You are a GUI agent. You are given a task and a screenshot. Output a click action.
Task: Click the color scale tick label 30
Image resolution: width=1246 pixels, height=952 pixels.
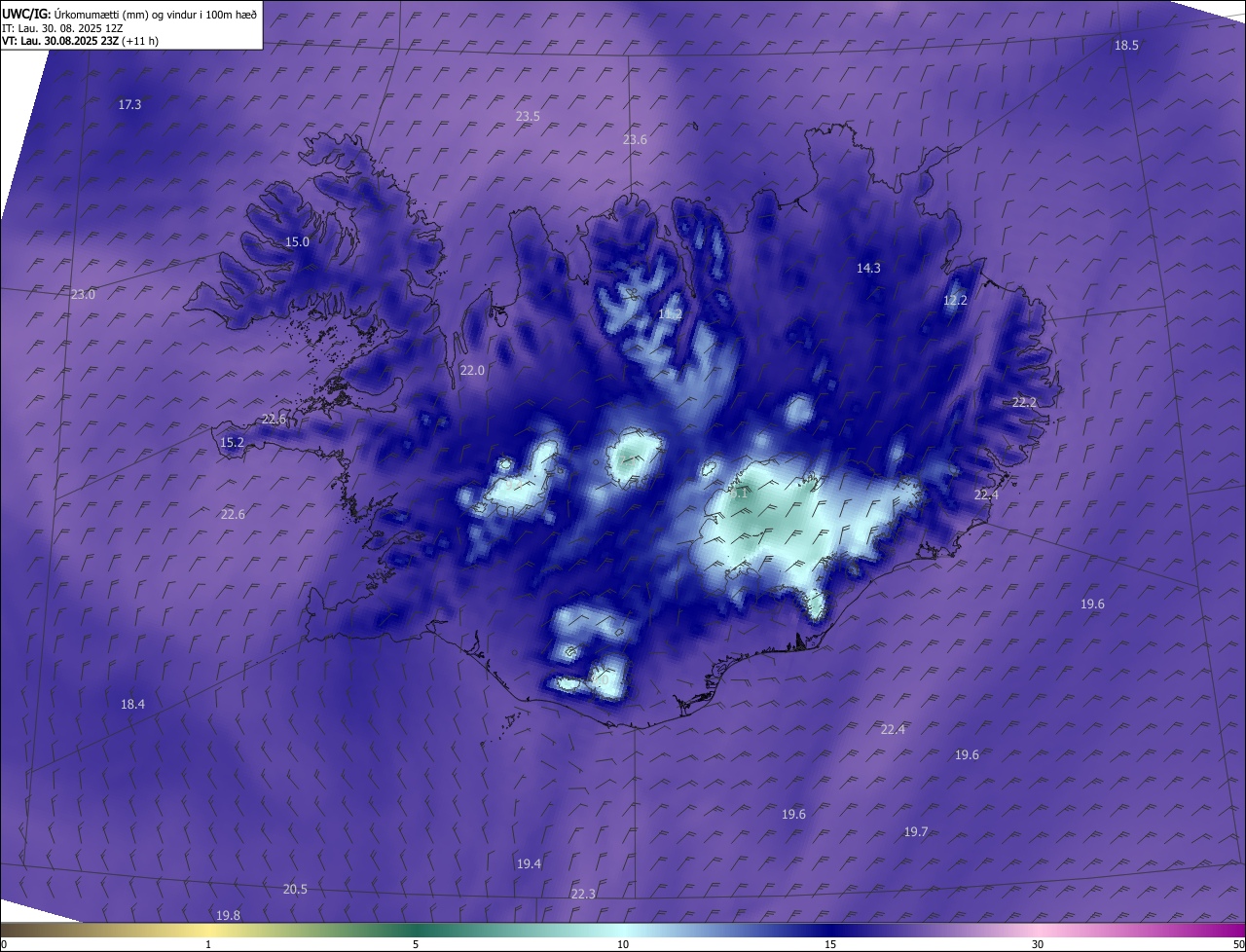(1038, 945)
